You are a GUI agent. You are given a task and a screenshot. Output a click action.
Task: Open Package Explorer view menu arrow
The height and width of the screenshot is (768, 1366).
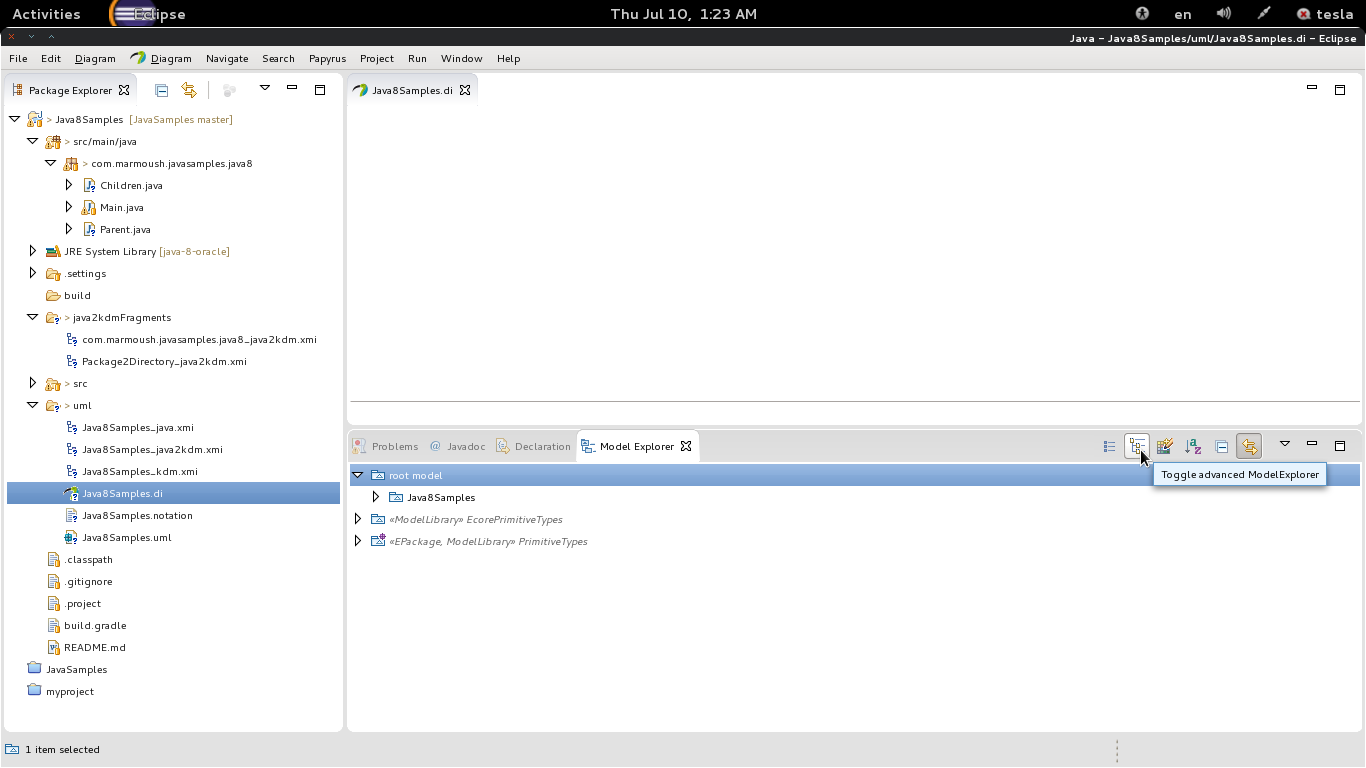pyautogui.click(x=265, y=88)
